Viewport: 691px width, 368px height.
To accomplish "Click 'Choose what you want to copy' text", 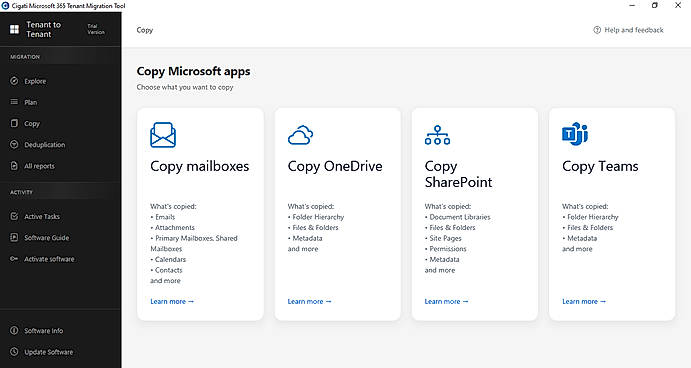I will click(185, 87).
